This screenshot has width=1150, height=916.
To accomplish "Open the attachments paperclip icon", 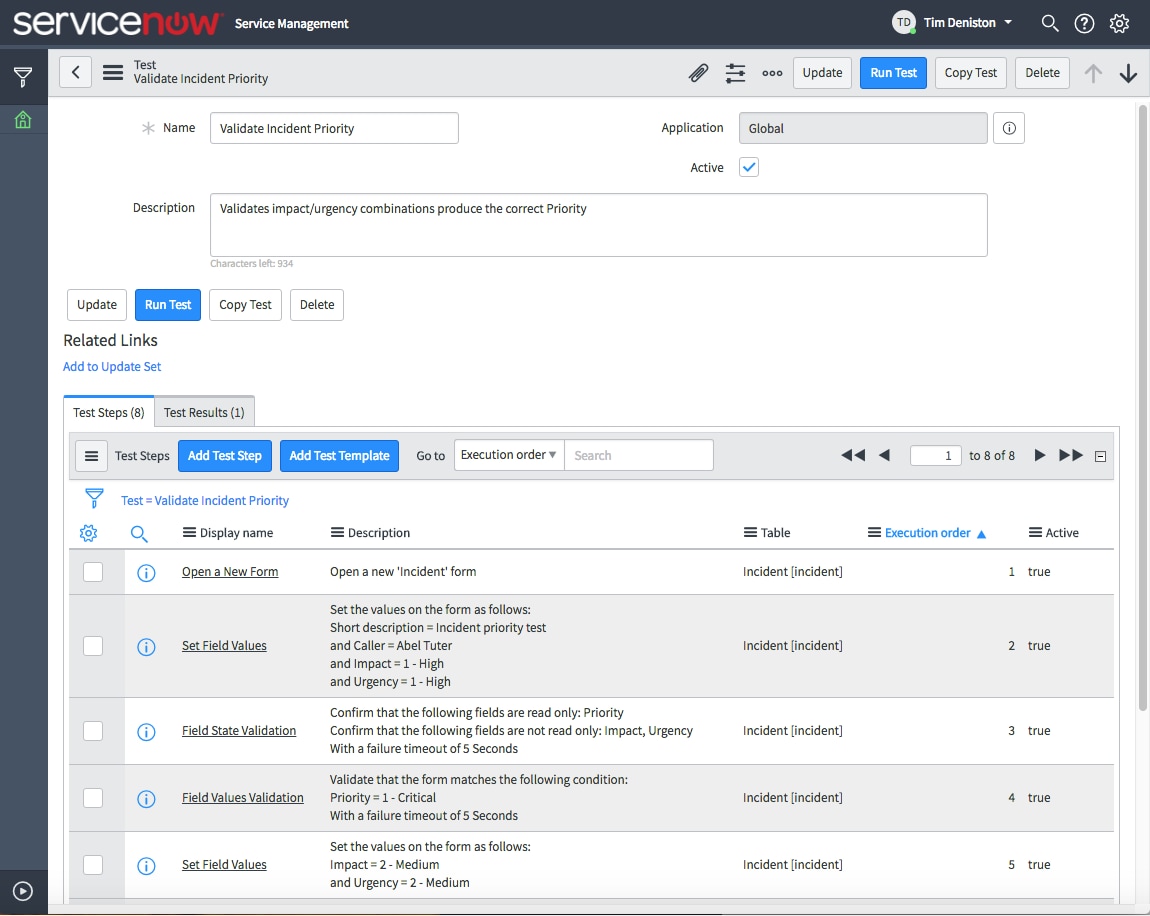I will (x=698, y=73).
